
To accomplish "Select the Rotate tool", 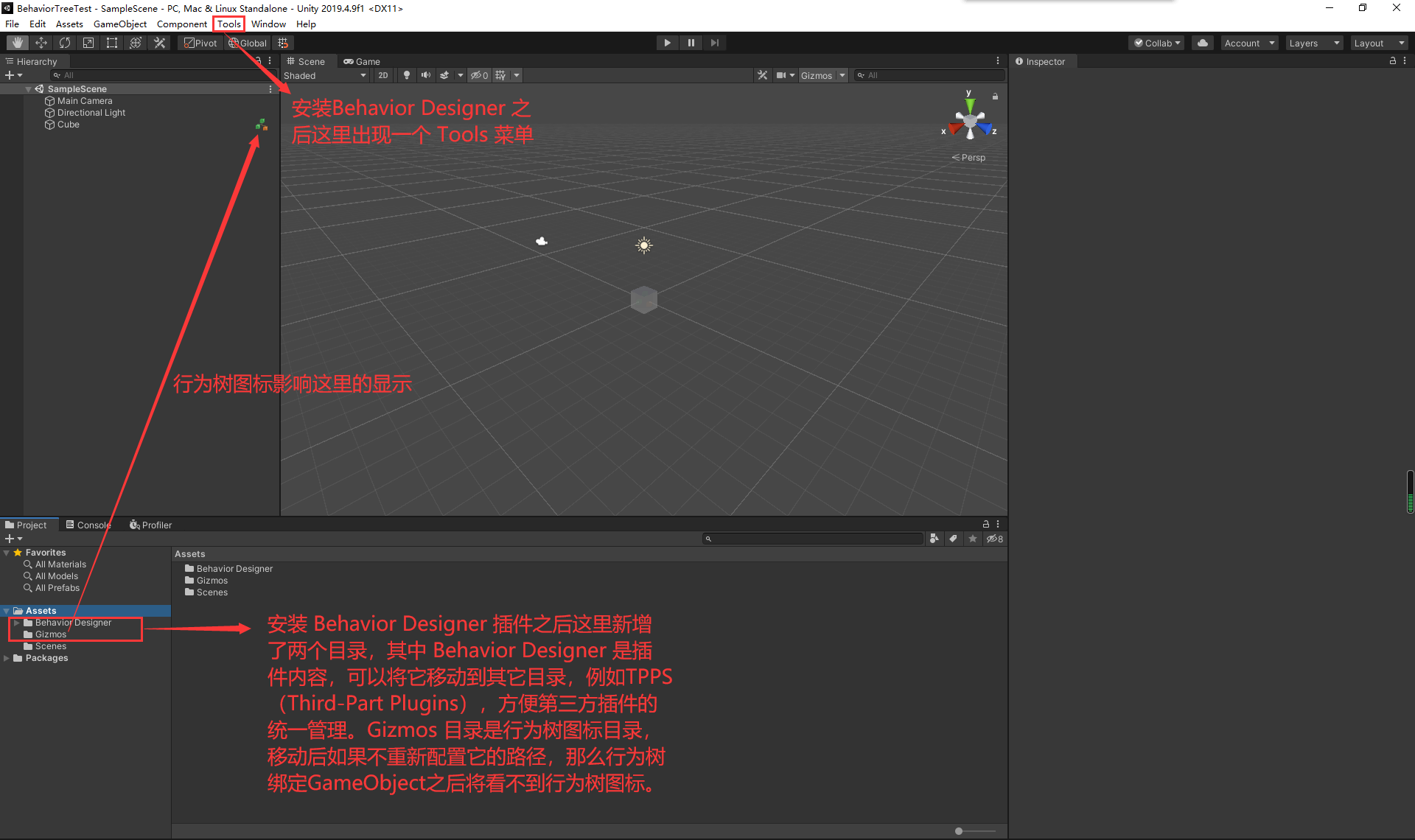I will [x=65, y=42].
